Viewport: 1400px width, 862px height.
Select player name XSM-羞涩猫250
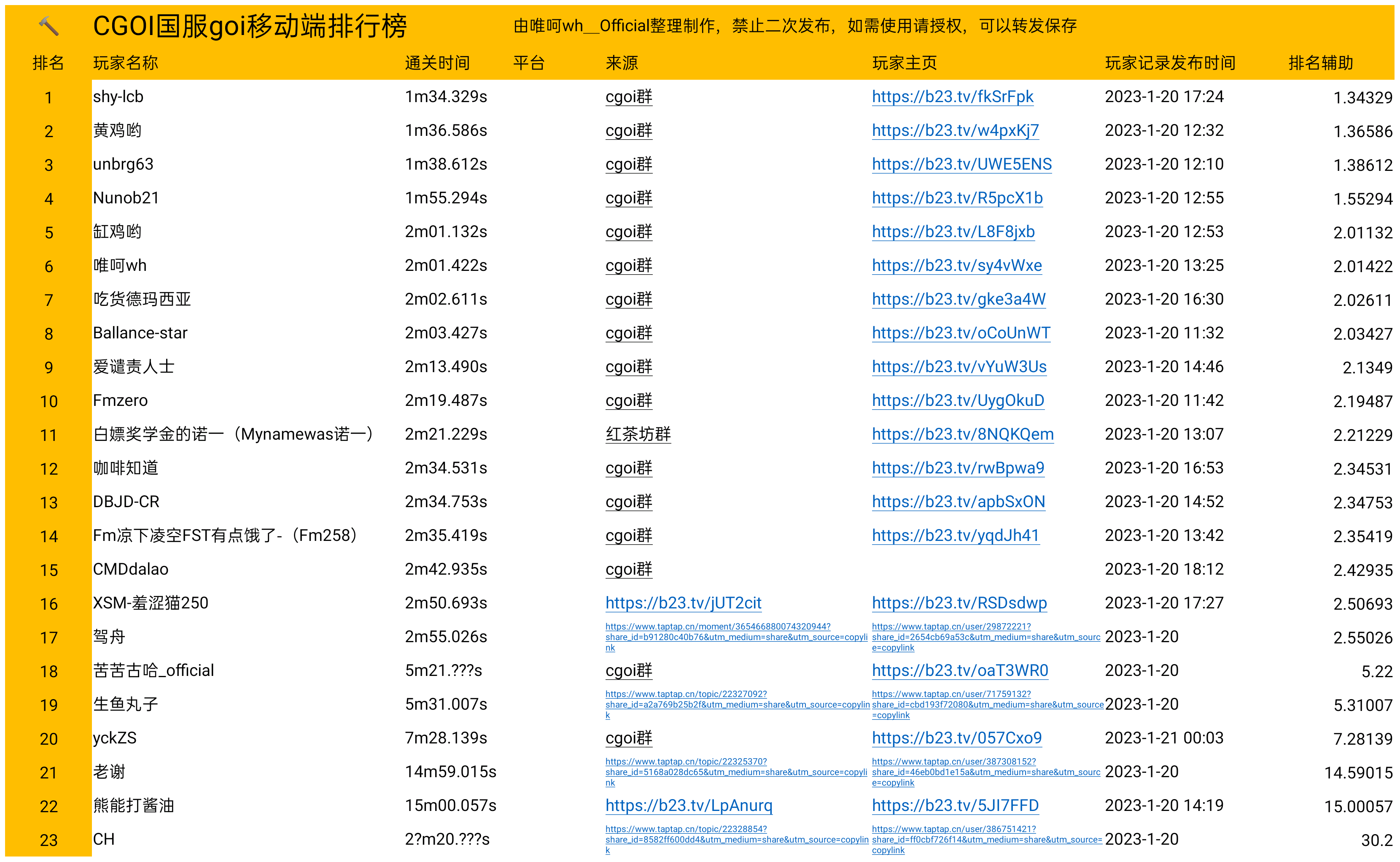click(151, 603)
